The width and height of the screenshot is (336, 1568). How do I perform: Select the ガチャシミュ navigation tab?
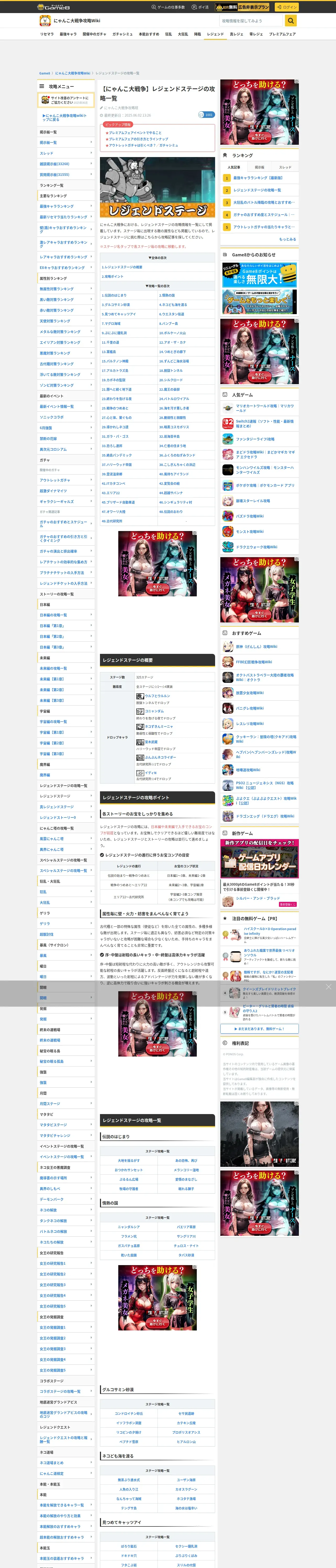122,34
